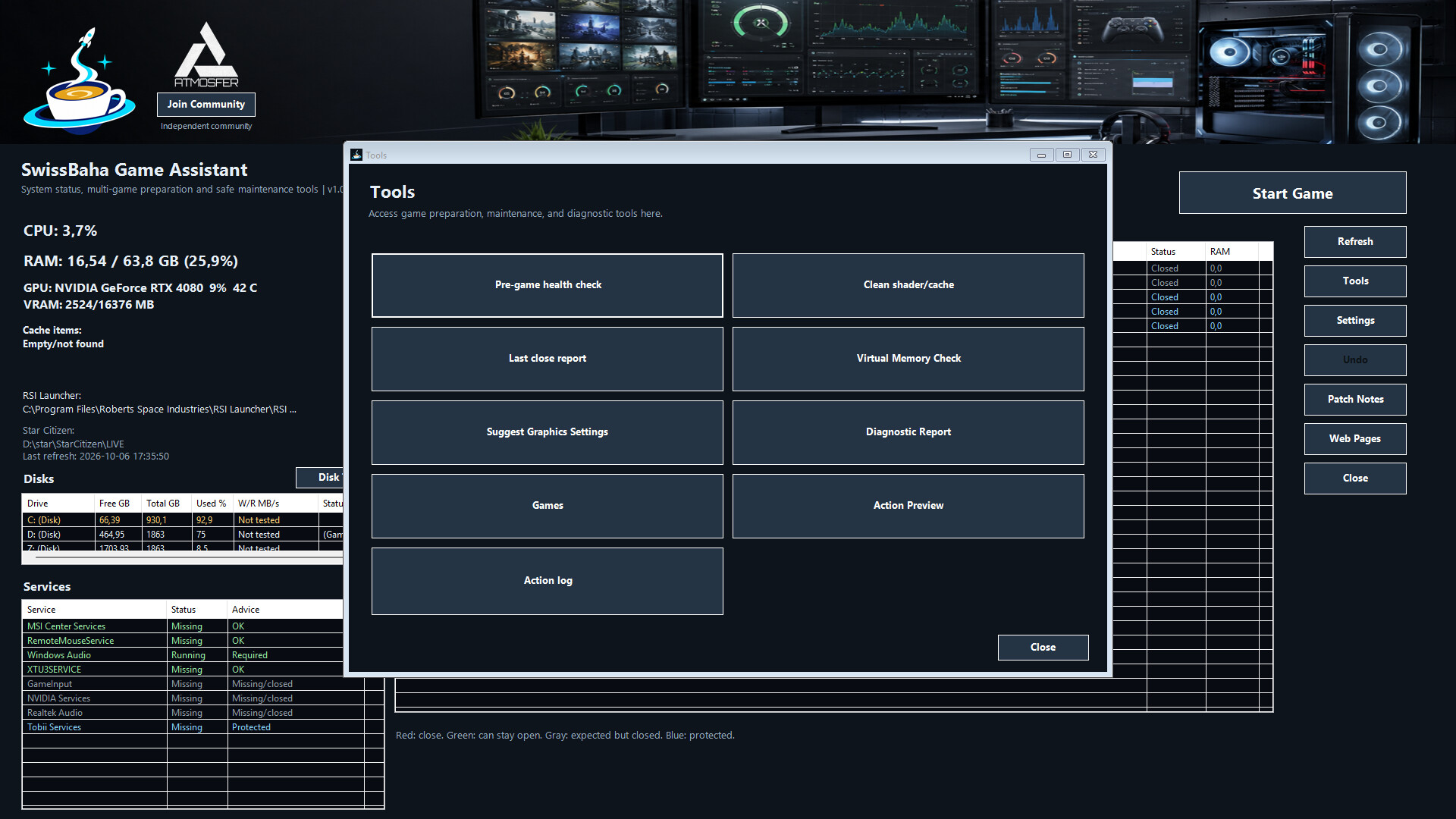The width and height of the screenshot is (1456, 819).
Task: Open Suggest Graphics Settings
Action: pyautogui.click(x=548, y=432)
